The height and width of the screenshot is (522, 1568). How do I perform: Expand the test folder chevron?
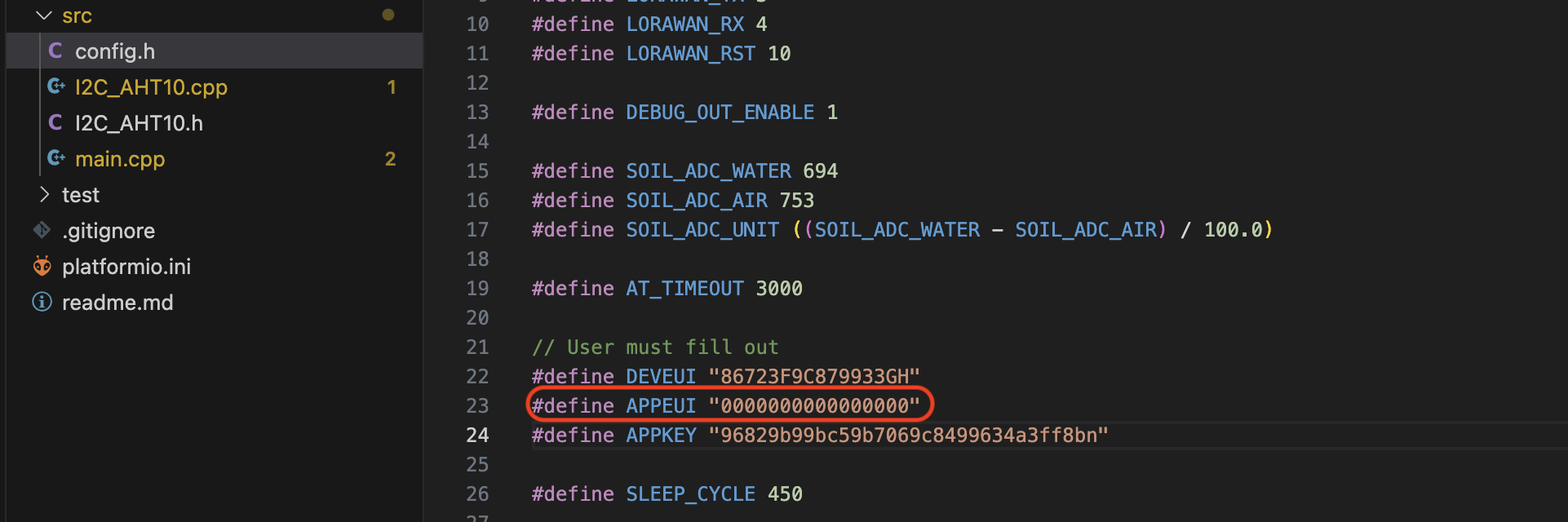44,195
